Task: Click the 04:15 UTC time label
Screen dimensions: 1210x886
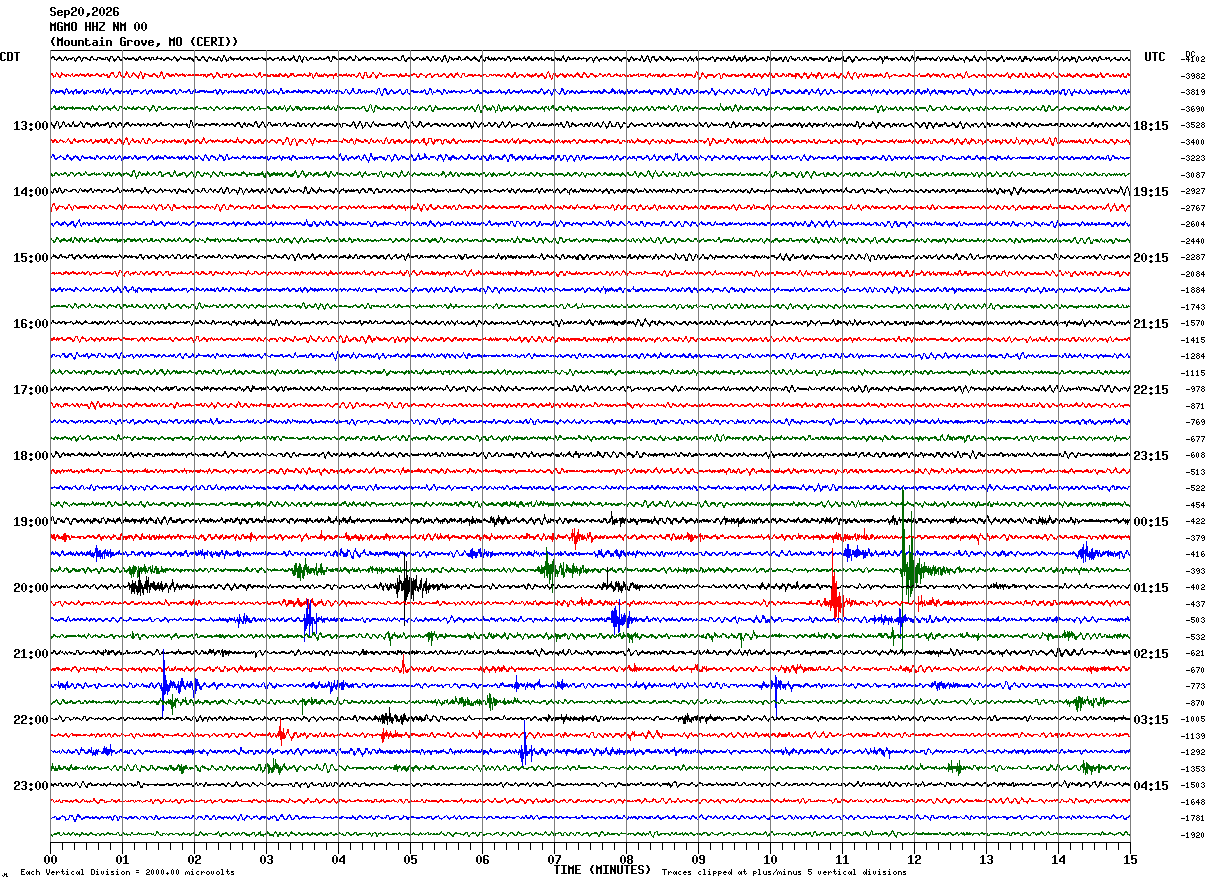Action: tap(1151, 786)
